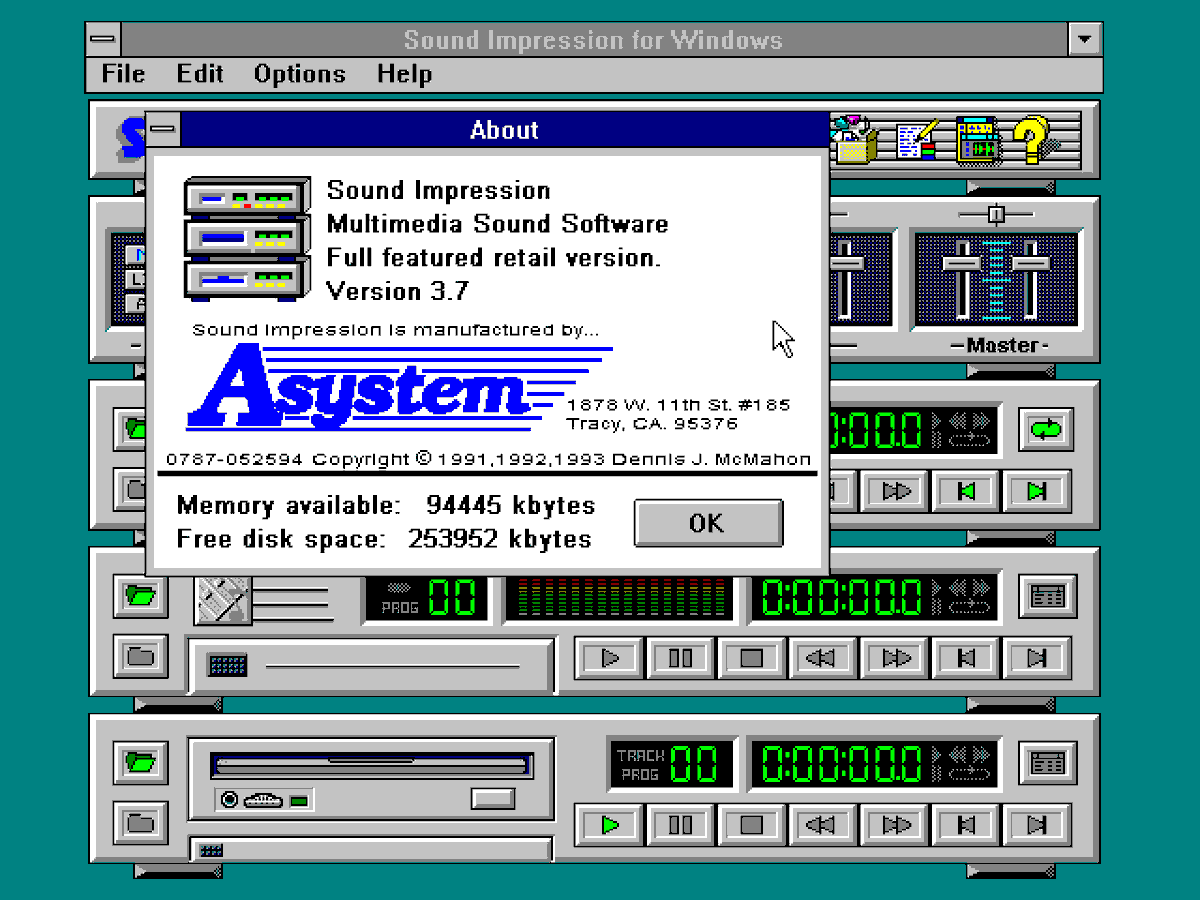Open the About dialog's system menu box

coord(164,129)
